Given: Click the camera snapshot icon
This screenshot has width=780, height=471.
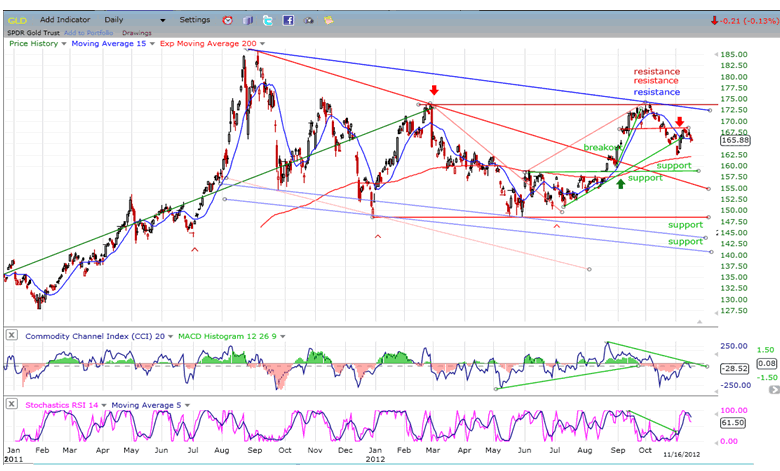Looking at the screenshot, I should pos(307,20).
